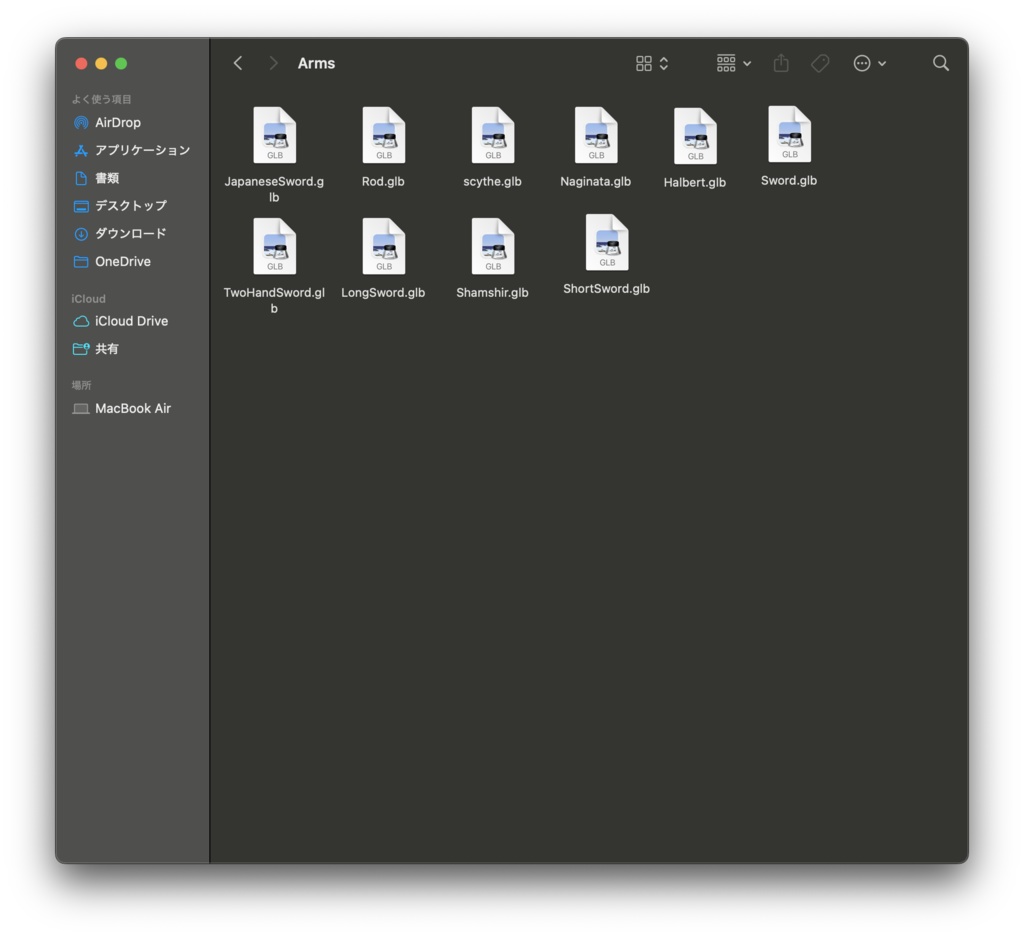Expand the More actions chevron
The height and width of the screenshot is (937, 1024).
(882, 64)
